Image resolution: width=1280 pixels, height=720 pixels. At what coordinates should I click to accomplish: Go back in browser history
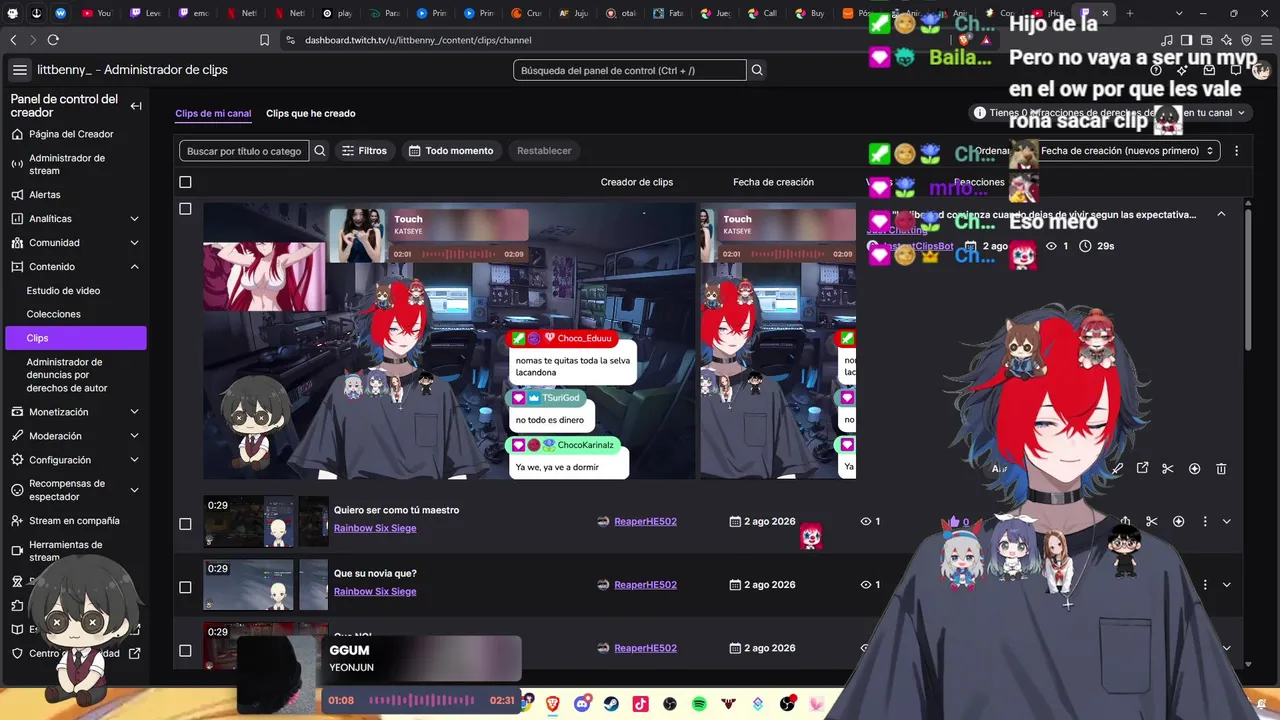point(13,40)
